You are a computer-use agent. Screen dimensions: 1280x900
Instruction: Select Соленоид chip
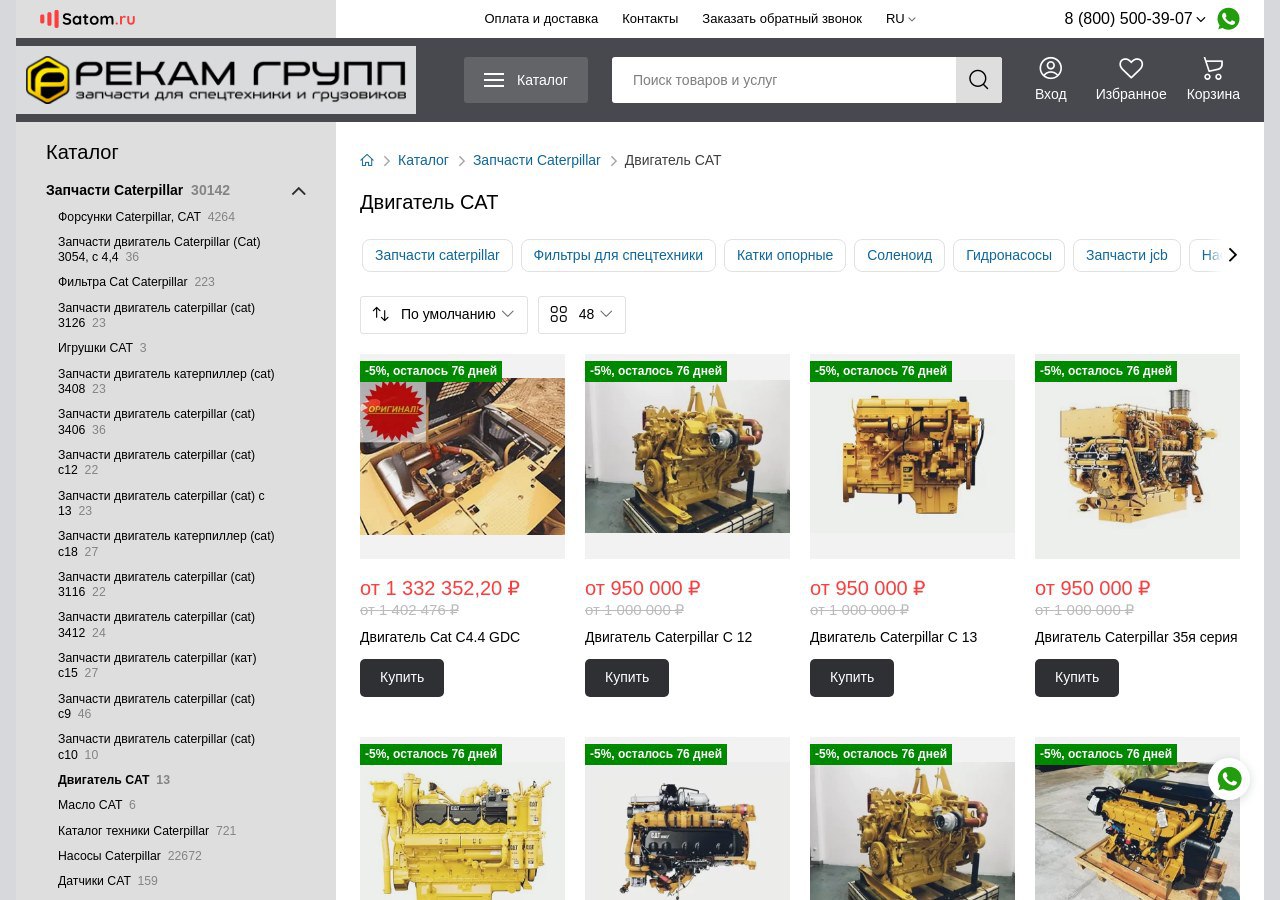[899, 255]
